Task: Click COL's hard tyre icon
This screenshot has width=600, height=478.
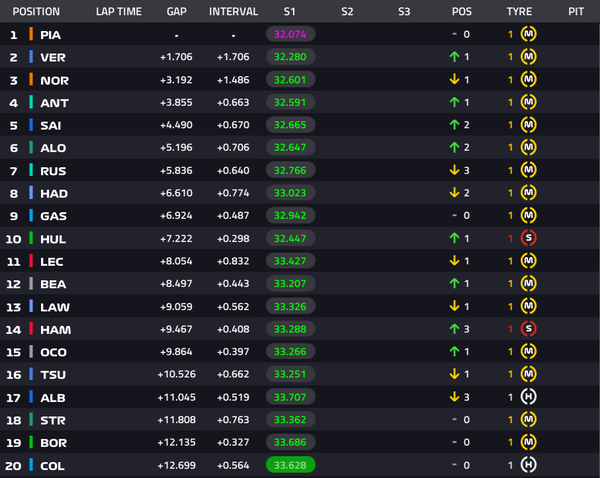Action: point(528,465)
